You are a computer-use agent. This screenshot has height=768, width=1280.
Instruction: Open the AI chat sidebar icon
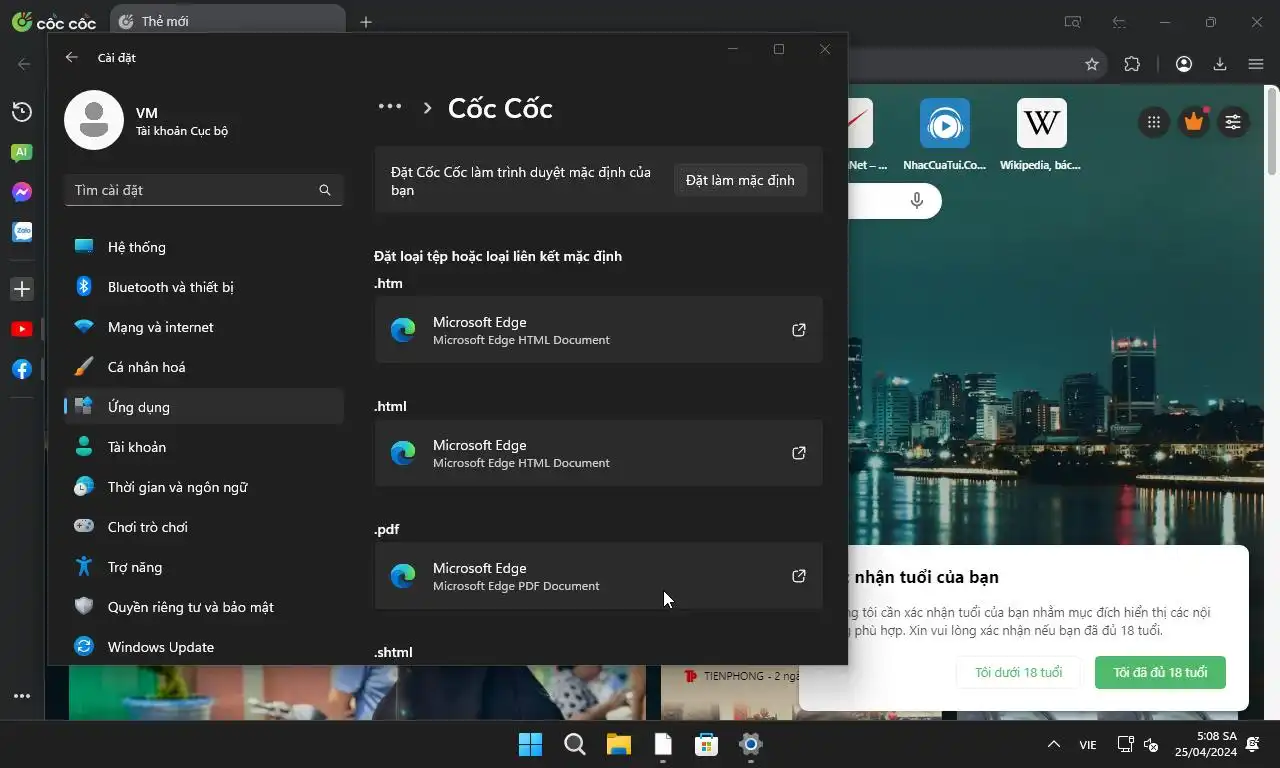[x=21, y=153]
